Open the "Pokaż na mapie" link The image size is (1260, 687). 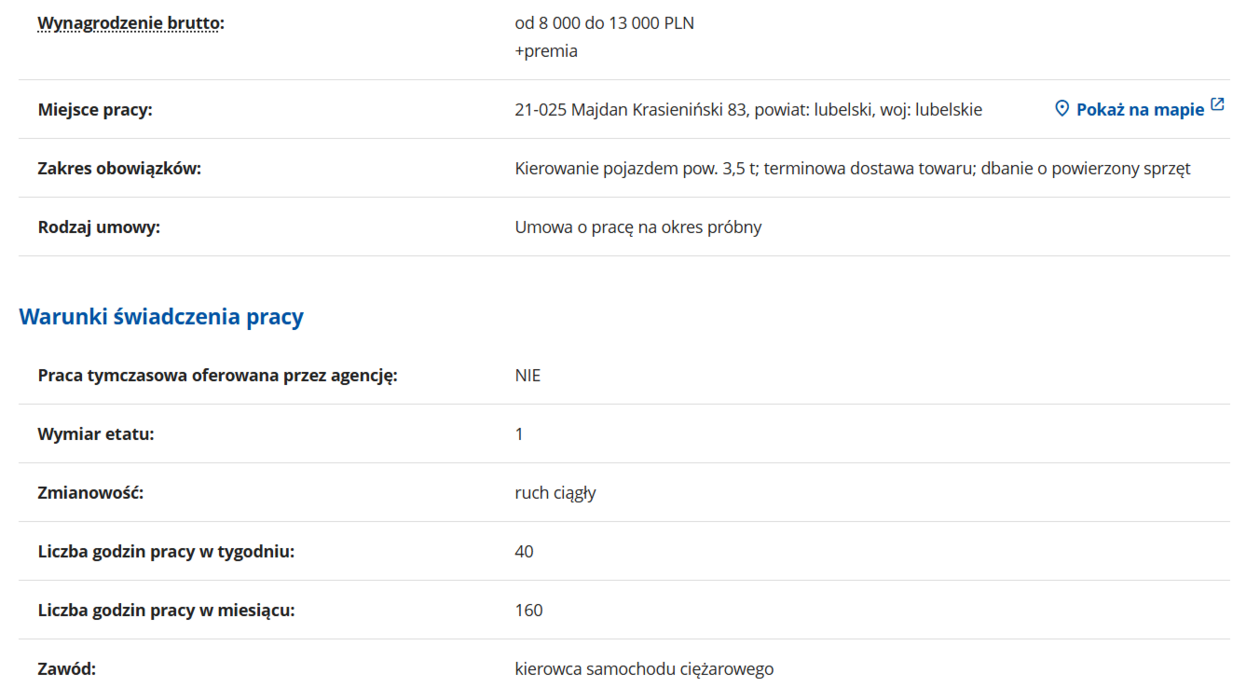tap(1139, 110)
